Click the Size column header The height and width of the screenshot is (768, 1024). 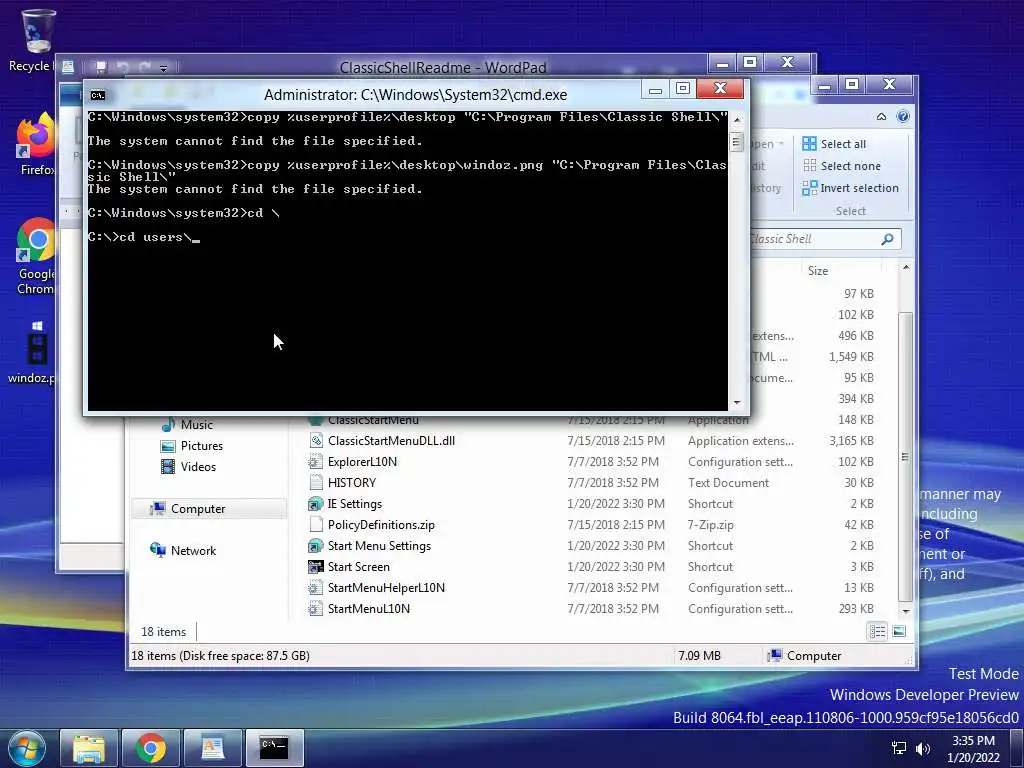tap(818, 270)
